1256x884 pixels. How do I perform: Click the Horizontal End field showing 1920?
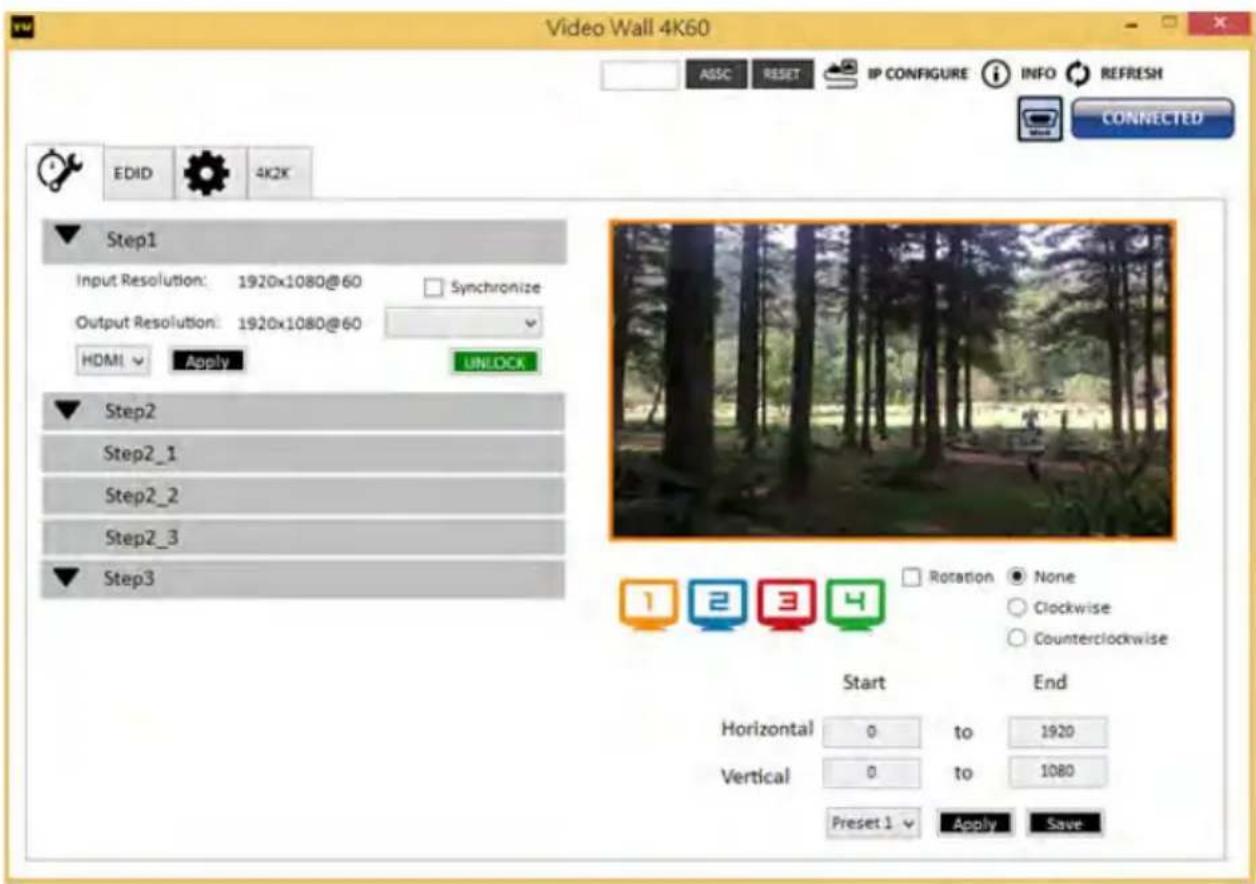(1058, 732)
